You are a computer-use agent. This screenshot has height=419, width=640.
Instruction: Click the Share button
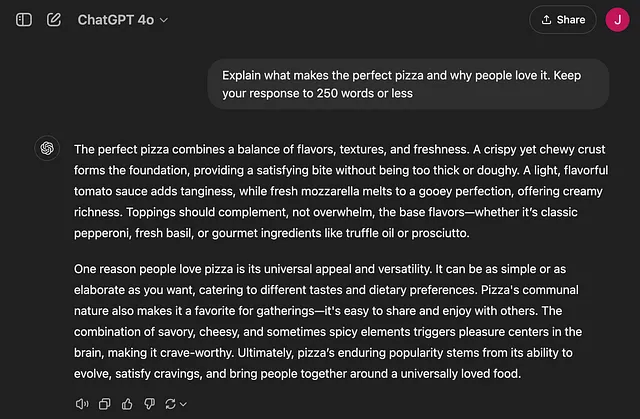563,20
